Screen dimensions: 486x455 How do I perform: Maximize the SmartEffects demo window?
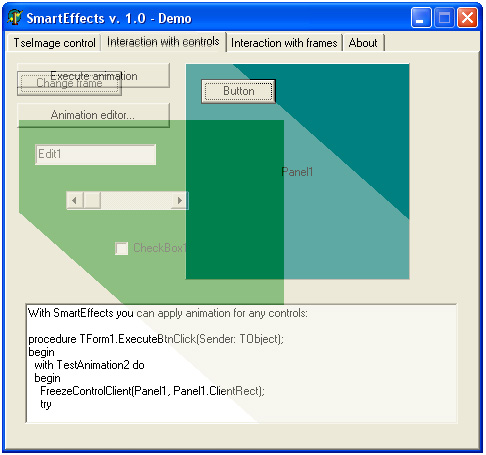coord(444,18)
